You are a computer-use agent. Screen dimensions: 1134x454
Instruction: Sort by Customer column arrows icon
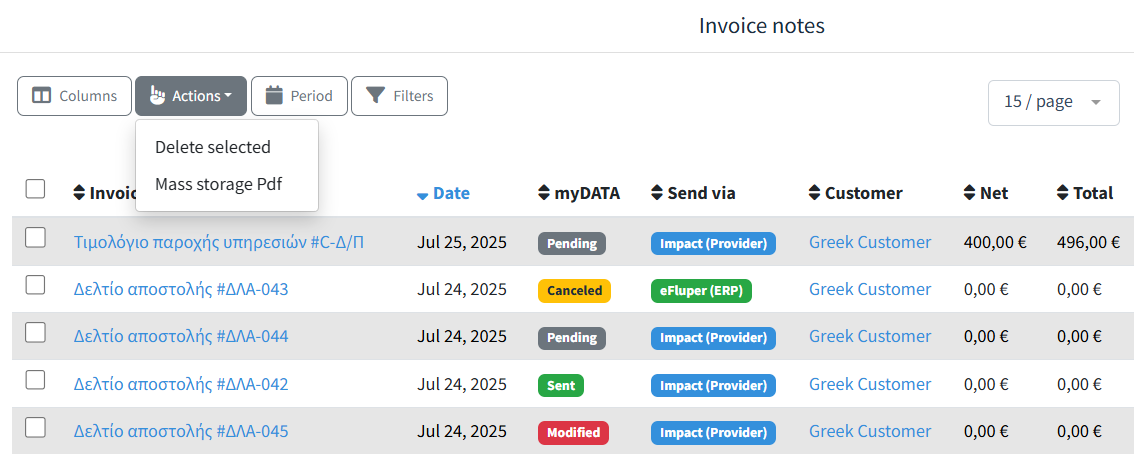coord(814,193)
